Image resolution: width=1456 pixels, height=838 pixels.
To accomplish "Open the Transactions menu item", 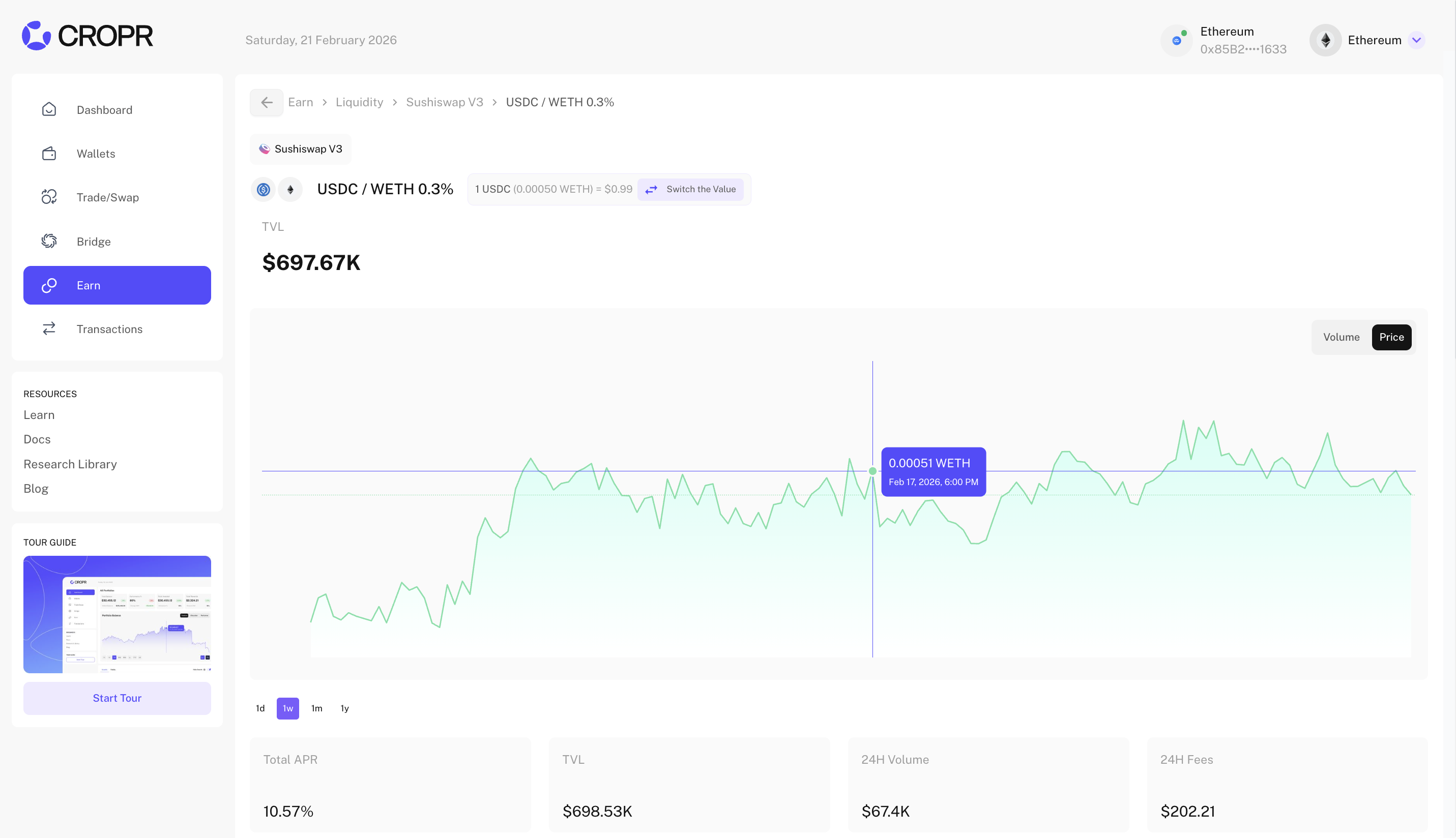I will point(118,328).
